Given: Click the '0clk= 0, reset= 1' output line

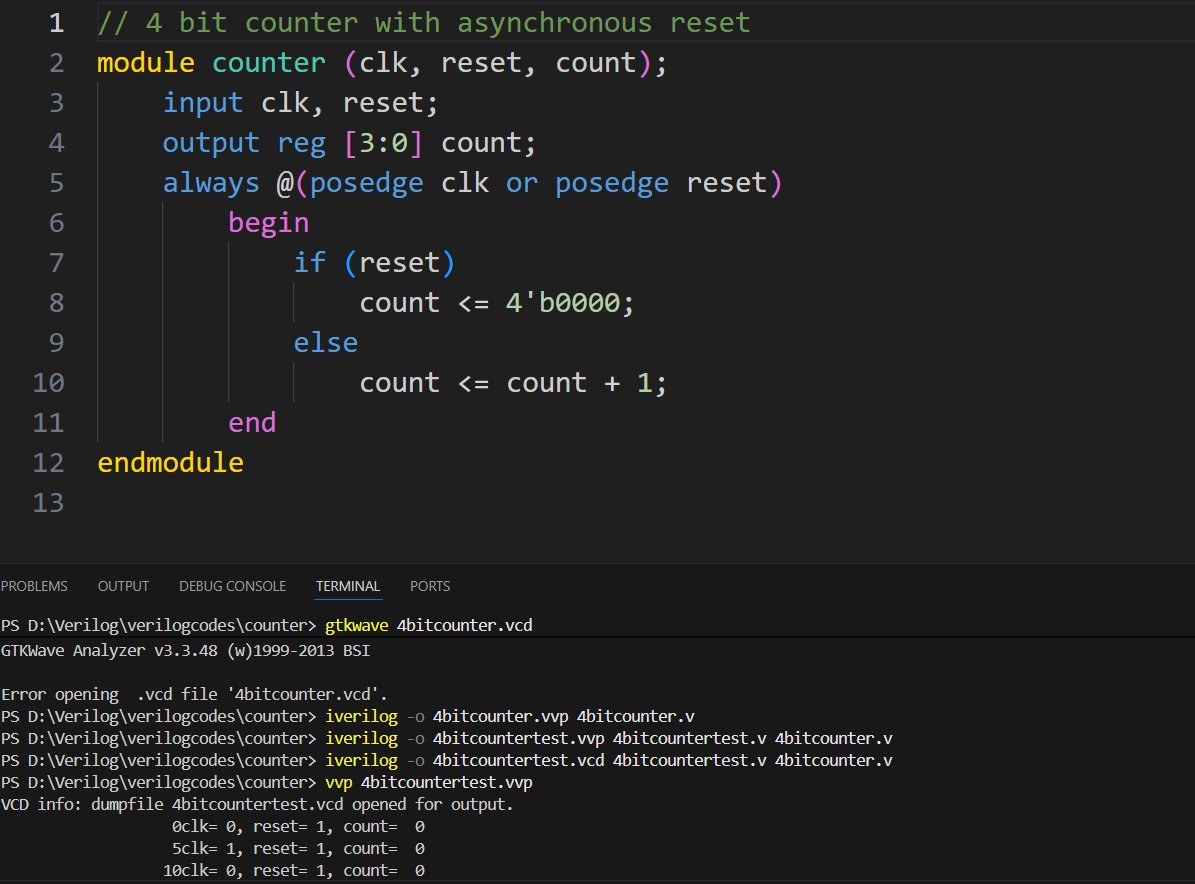Looking at the screenshot, I should click(298, 827).
